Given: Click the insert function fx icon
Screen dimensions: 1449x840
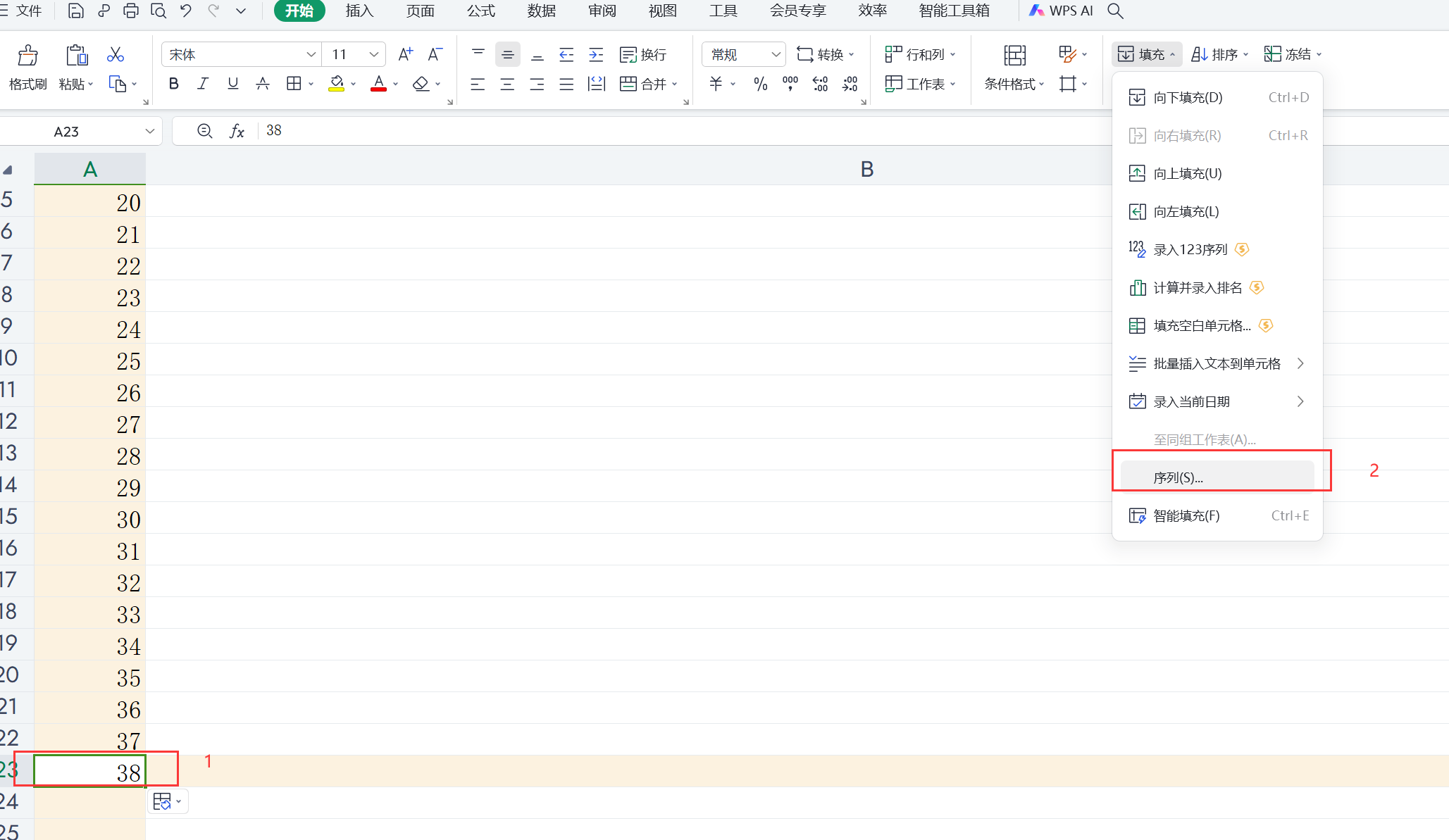Looking at the screenshot, I should 237,131.
